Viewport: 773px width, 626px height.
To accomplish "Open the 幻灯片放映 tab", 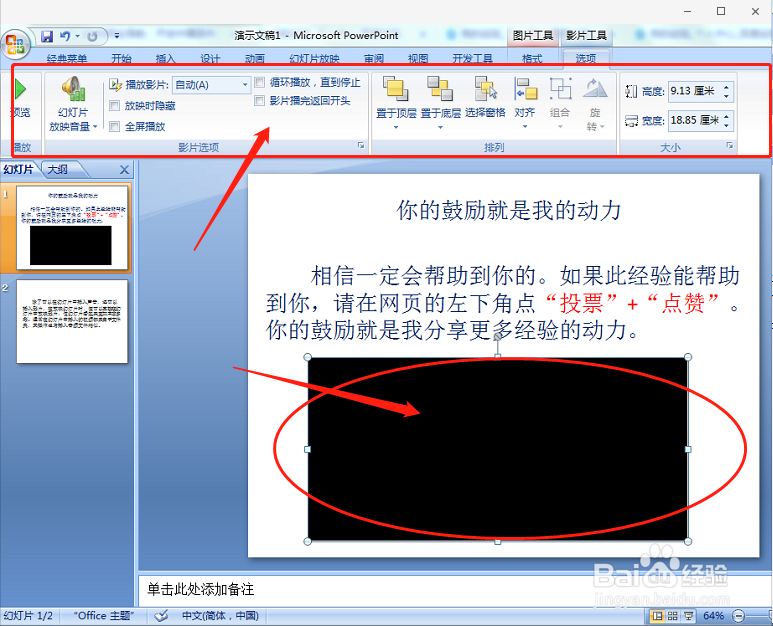I will (x=315, y=59).
